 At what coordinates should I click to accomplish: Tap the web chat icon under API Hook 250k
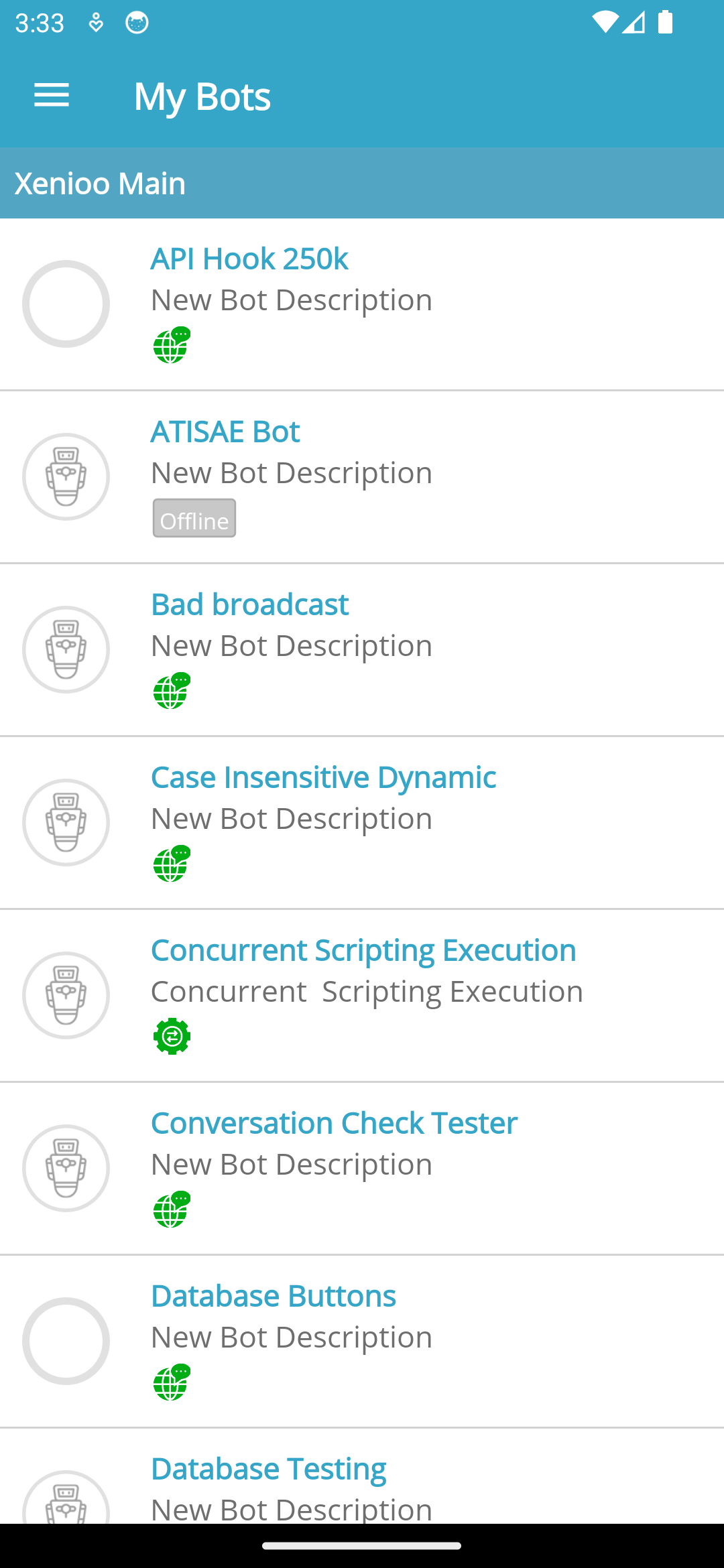(172, 345)
